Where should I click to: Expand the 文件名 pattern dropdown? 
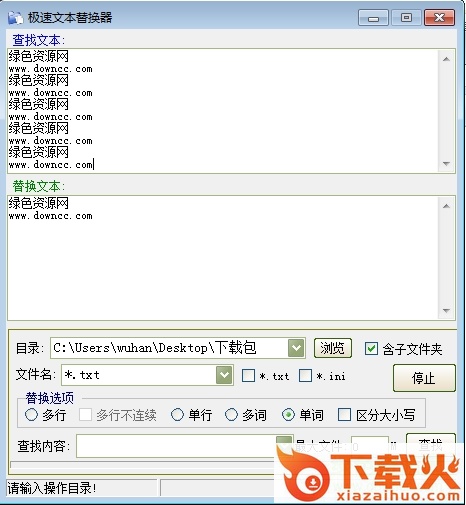[x=224, y=375]
